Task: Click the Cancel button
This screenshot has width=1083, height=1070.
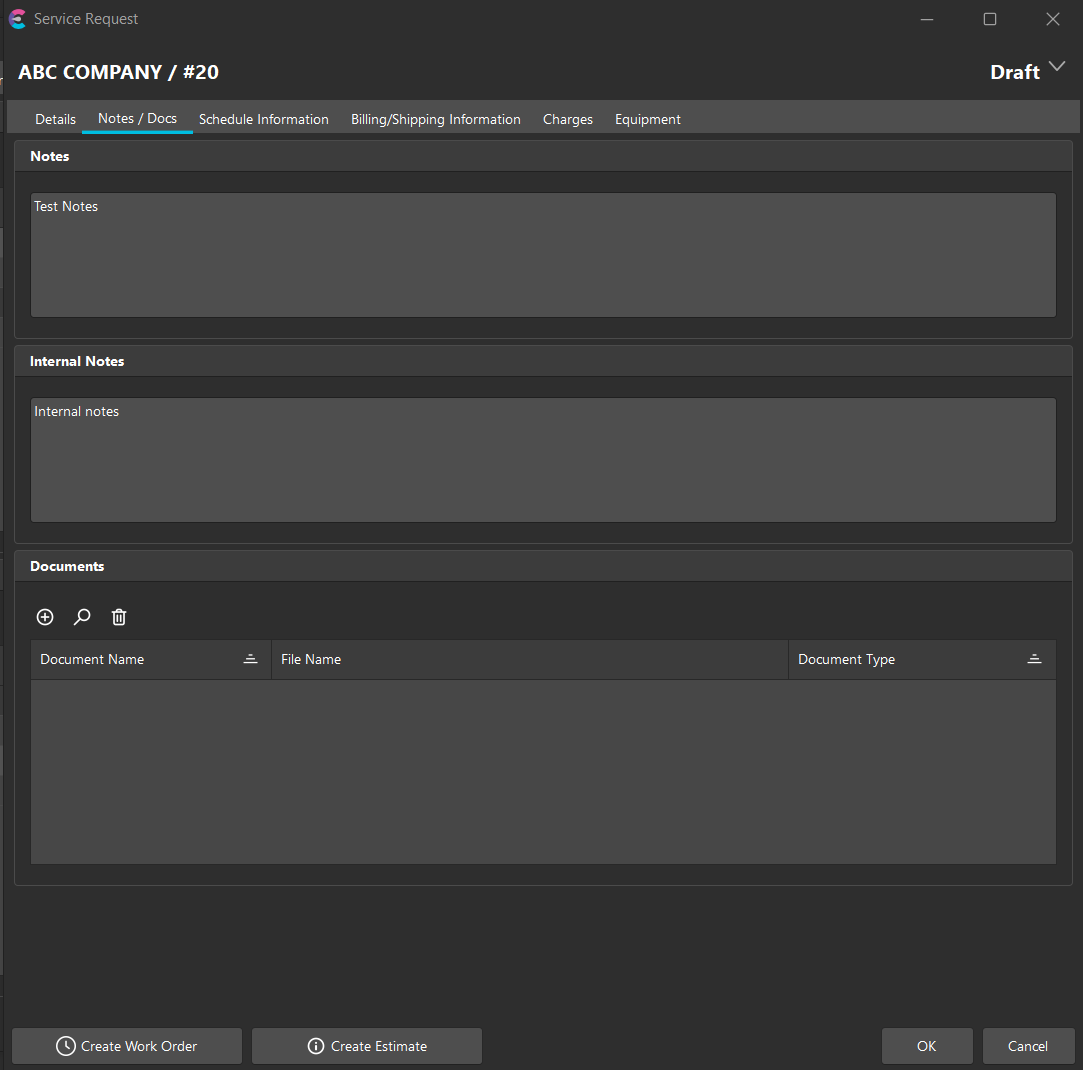Action: [x=1027, y=1046]
